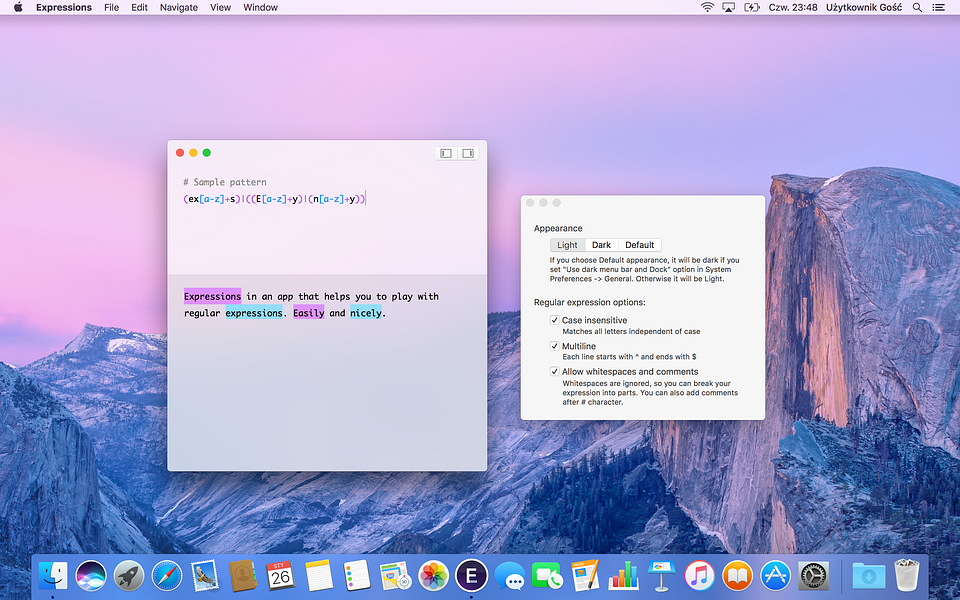This screenshot has width=960, height=600.
Task: Click the Spotlight search icon
Action: [x=917, y=7]
